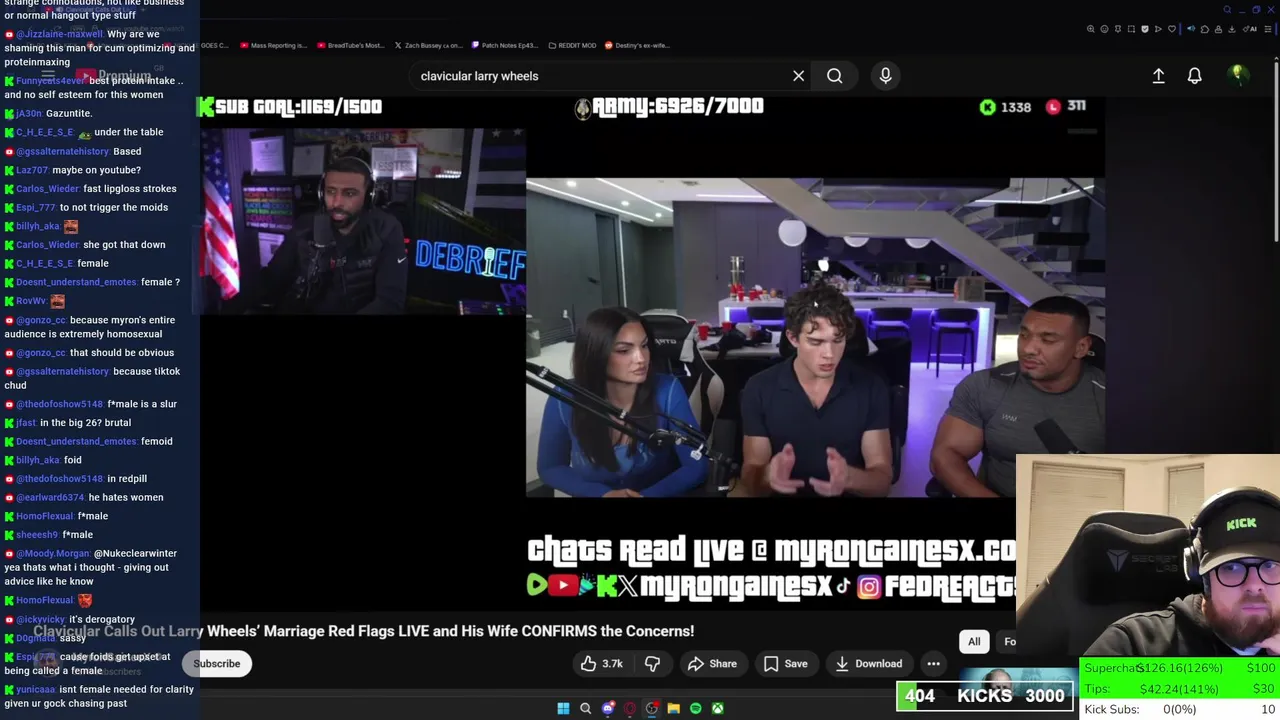Subscribe to the channel
Screen dimensions: 1280x720
click(x=217, y=663)
